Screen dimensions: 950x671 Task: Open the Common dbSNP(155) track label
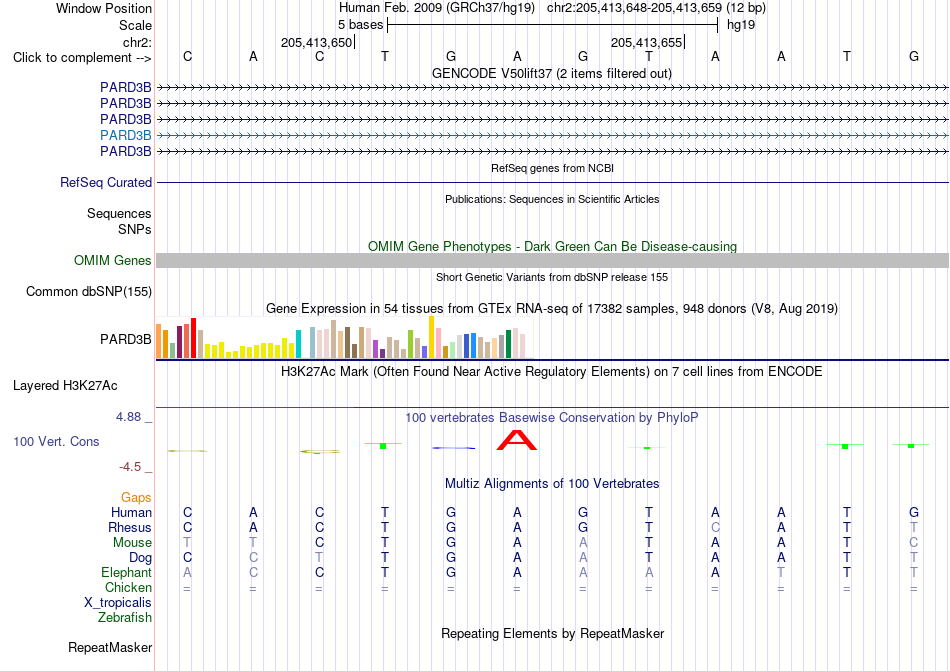88,291
